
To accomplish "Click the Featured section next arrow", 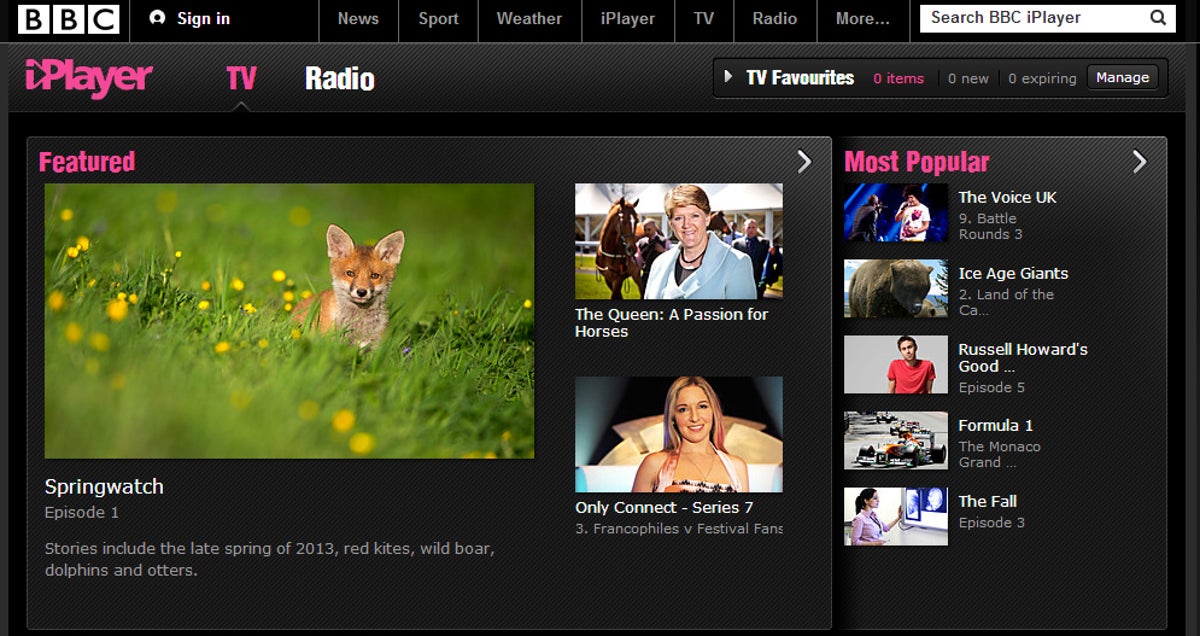I will (804, 162).
